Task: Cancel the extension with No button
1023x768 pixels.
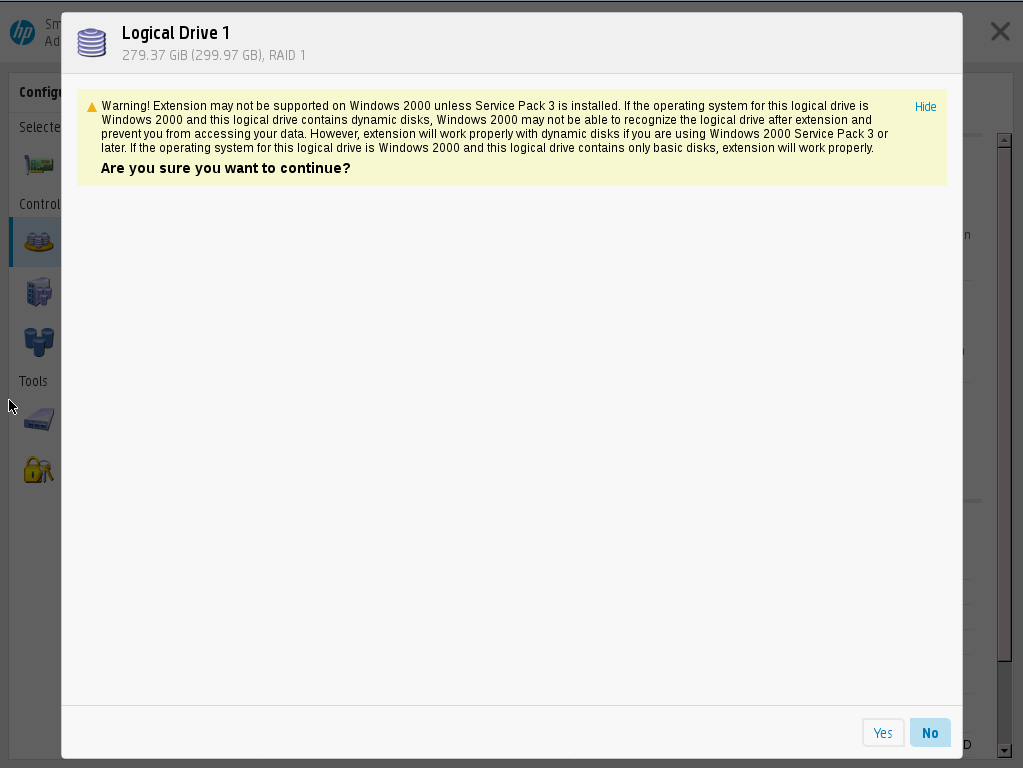Action: pos(930,733)
